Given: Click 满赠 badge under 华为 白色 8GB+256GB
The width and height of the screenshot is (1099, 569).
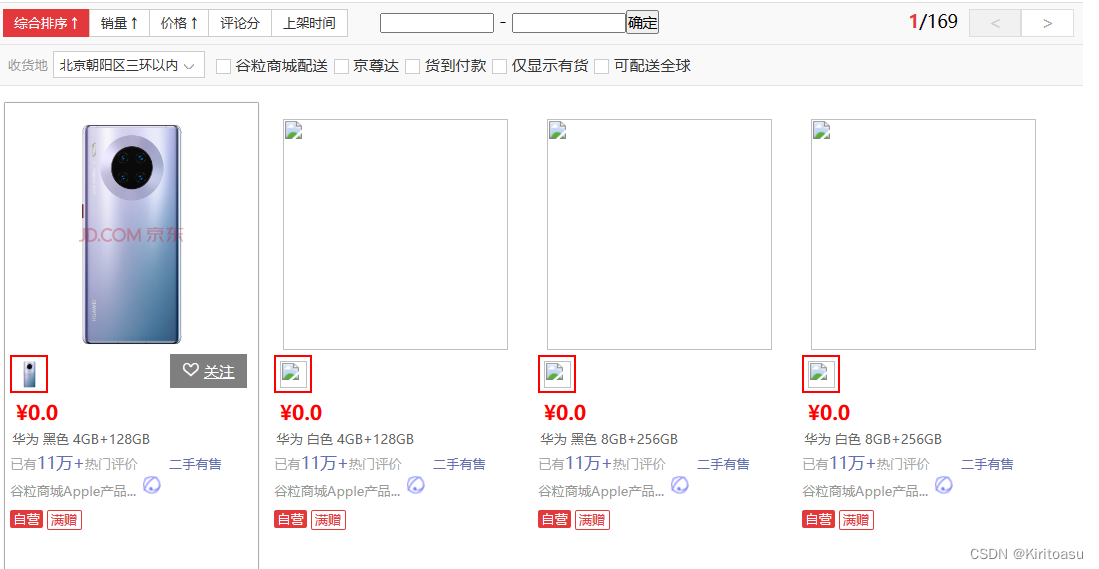Looking at the screenshot, I should tap(856, 520).
